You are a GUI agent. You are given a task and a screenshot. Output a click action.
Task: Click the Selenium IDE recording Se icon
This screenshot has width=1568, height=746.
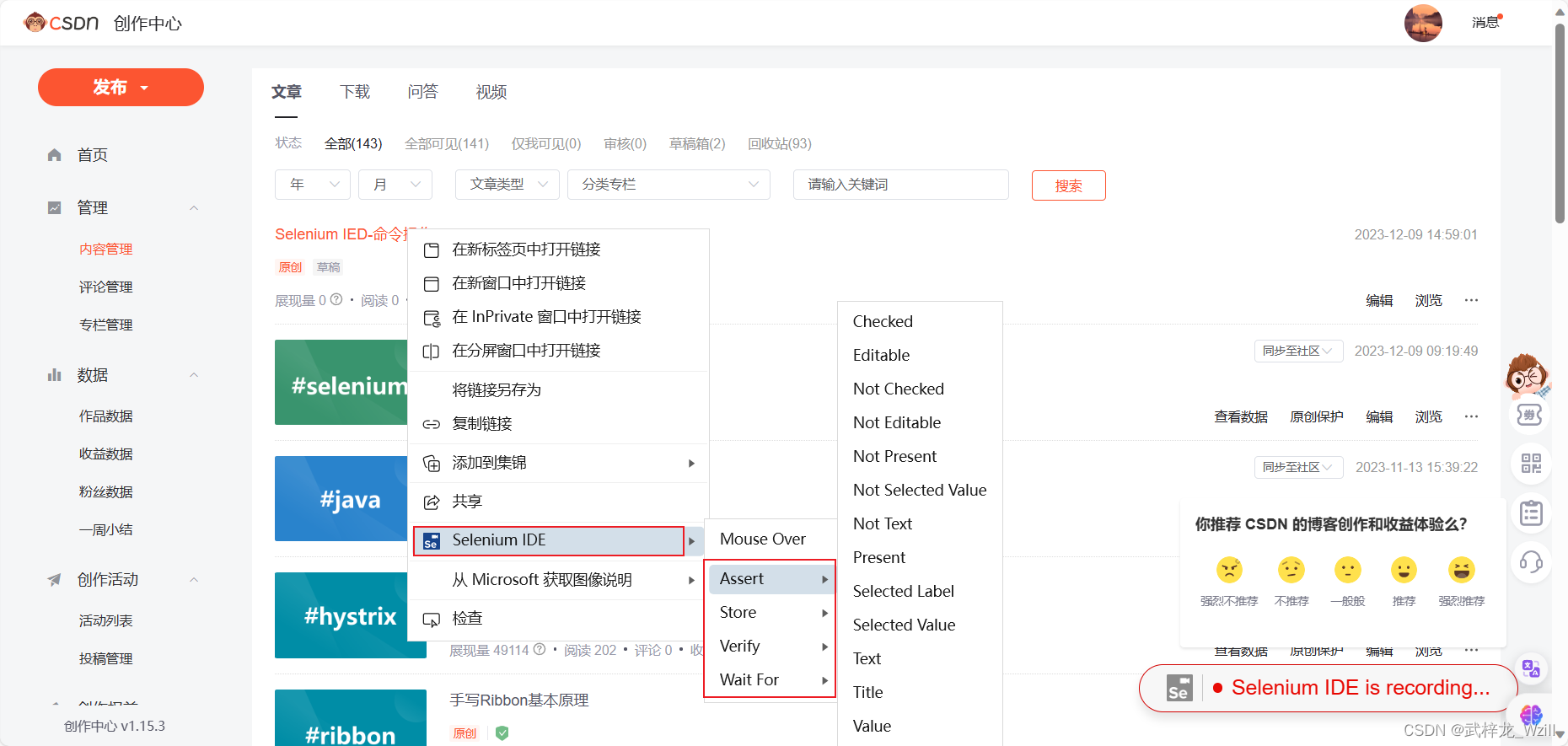click(x=1179, y=688)
